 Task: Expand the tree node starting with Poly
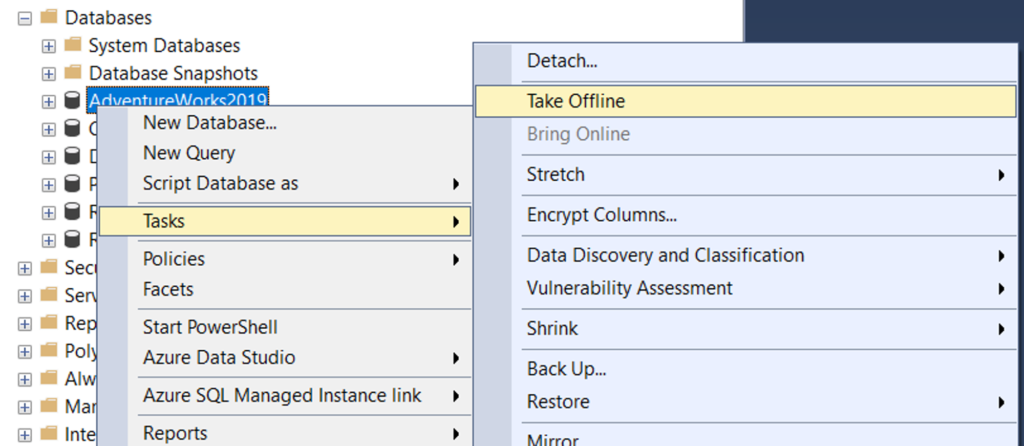click(x=25, y=351)
